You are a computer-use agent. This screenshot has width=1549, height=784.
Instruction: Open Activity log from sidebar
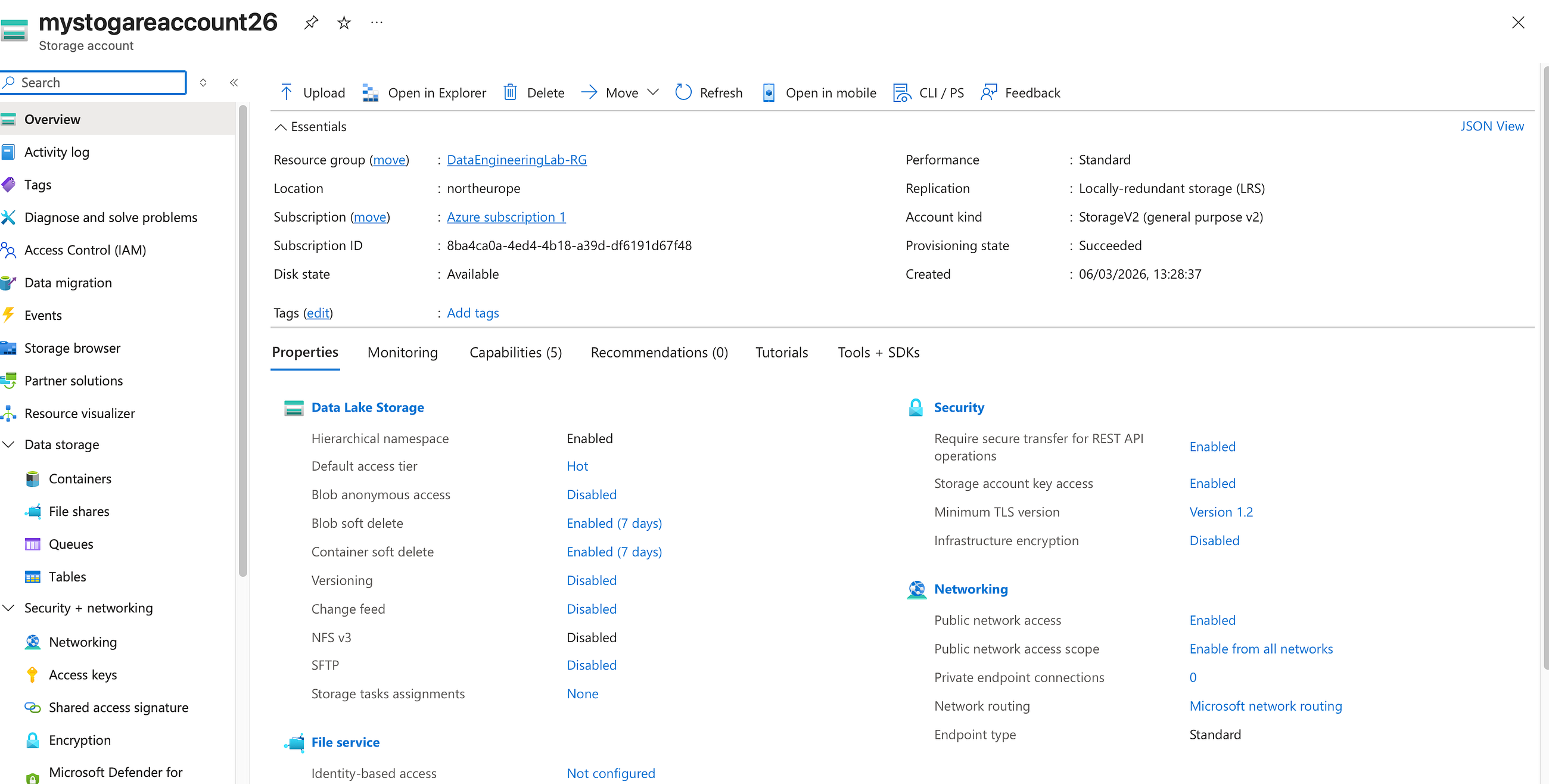click(117, 152)
